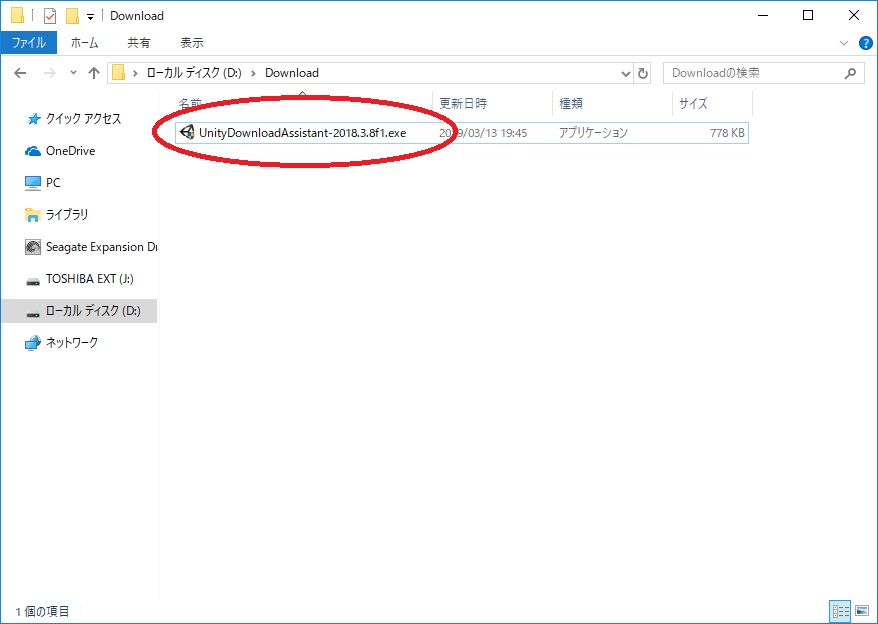Switch to the ホーム ribbon tab

click(85, 43)
